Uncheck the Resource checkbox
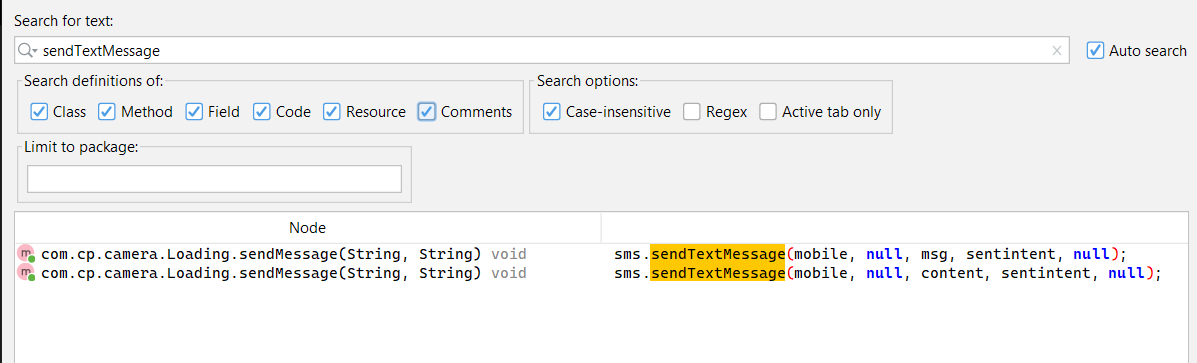This screenshot has width=1197, height=363. (331, 111)
